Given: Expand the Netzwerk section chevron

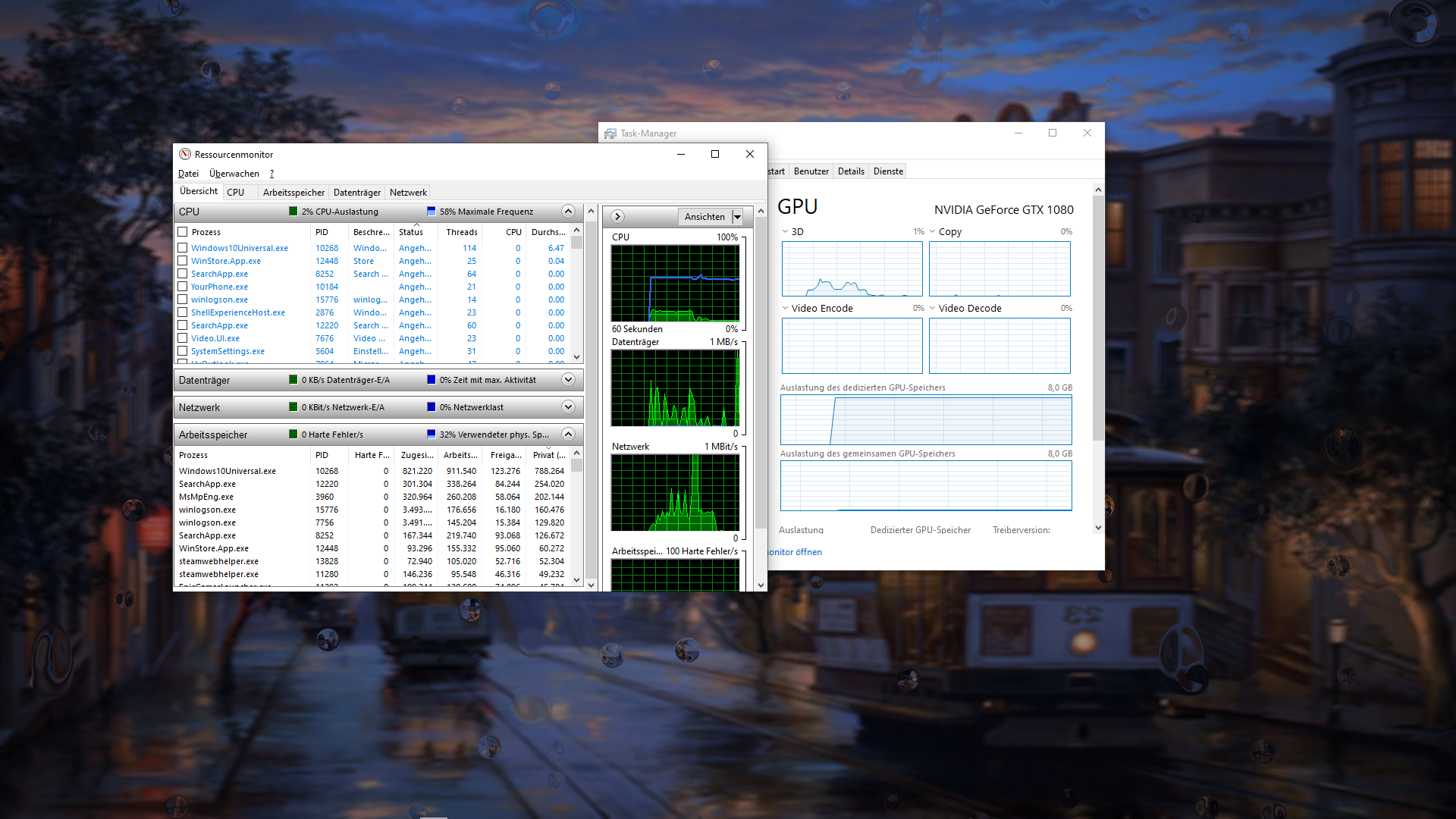Looking at the screenshot, I should click(568, 407).
